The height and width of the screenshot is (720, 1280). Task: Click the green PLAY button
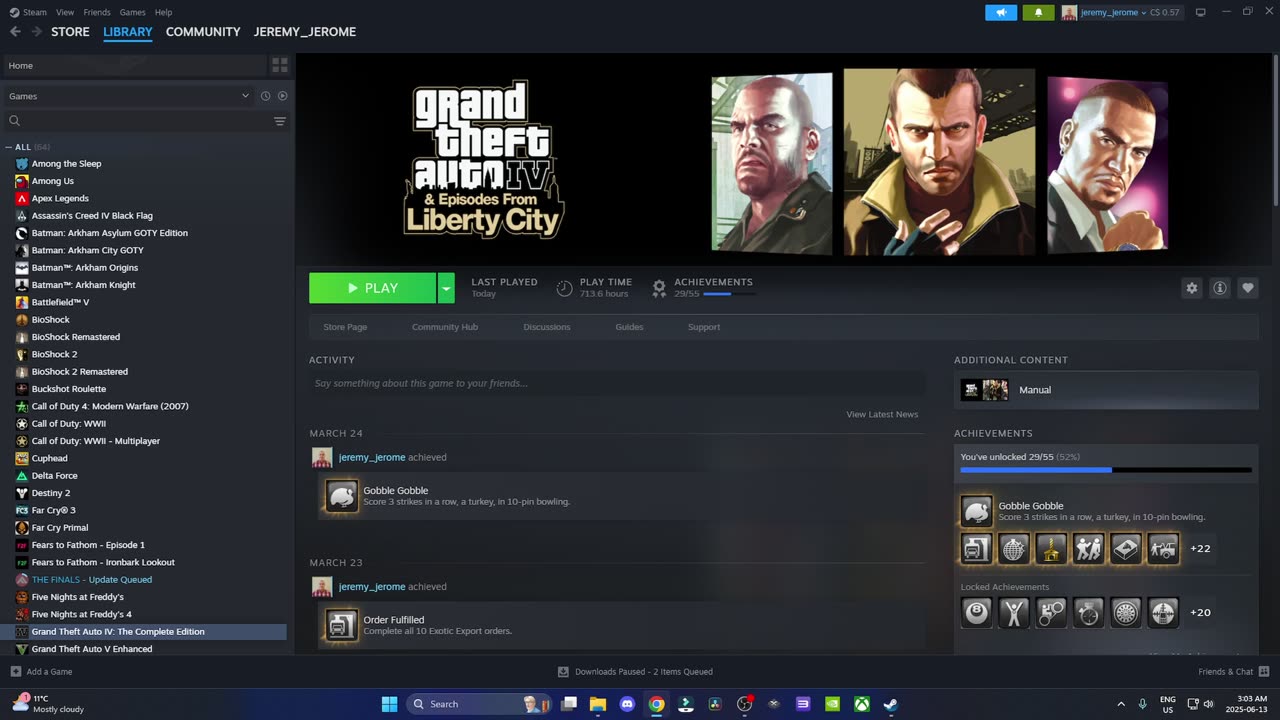pyautogui.click(x=373, y=288)
